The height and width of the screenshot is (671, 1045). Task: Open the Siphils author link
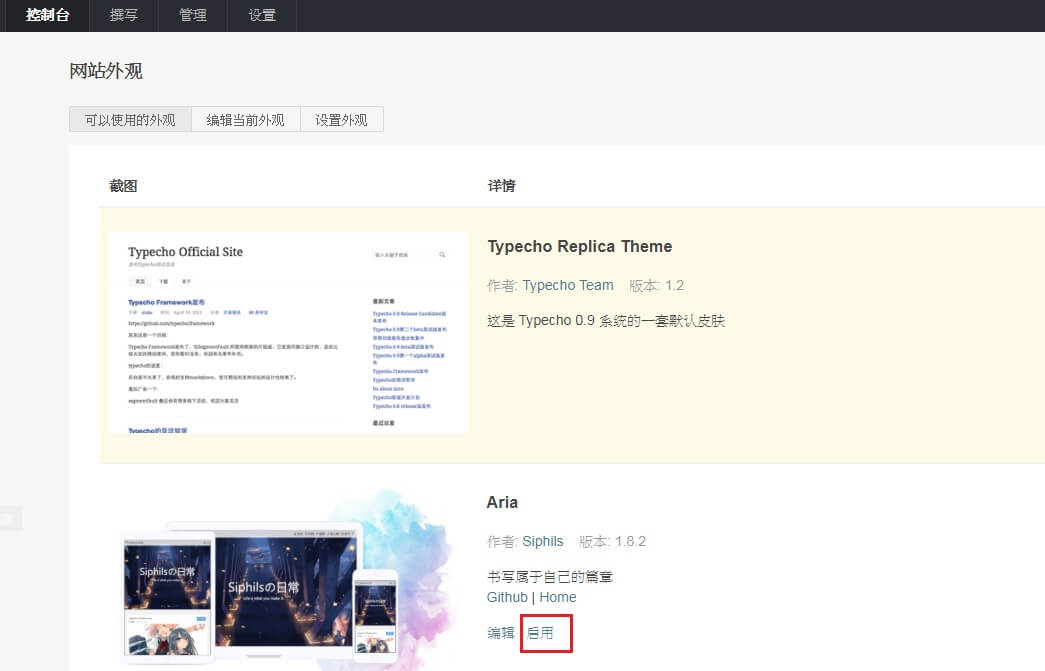(x=543, y=541)
